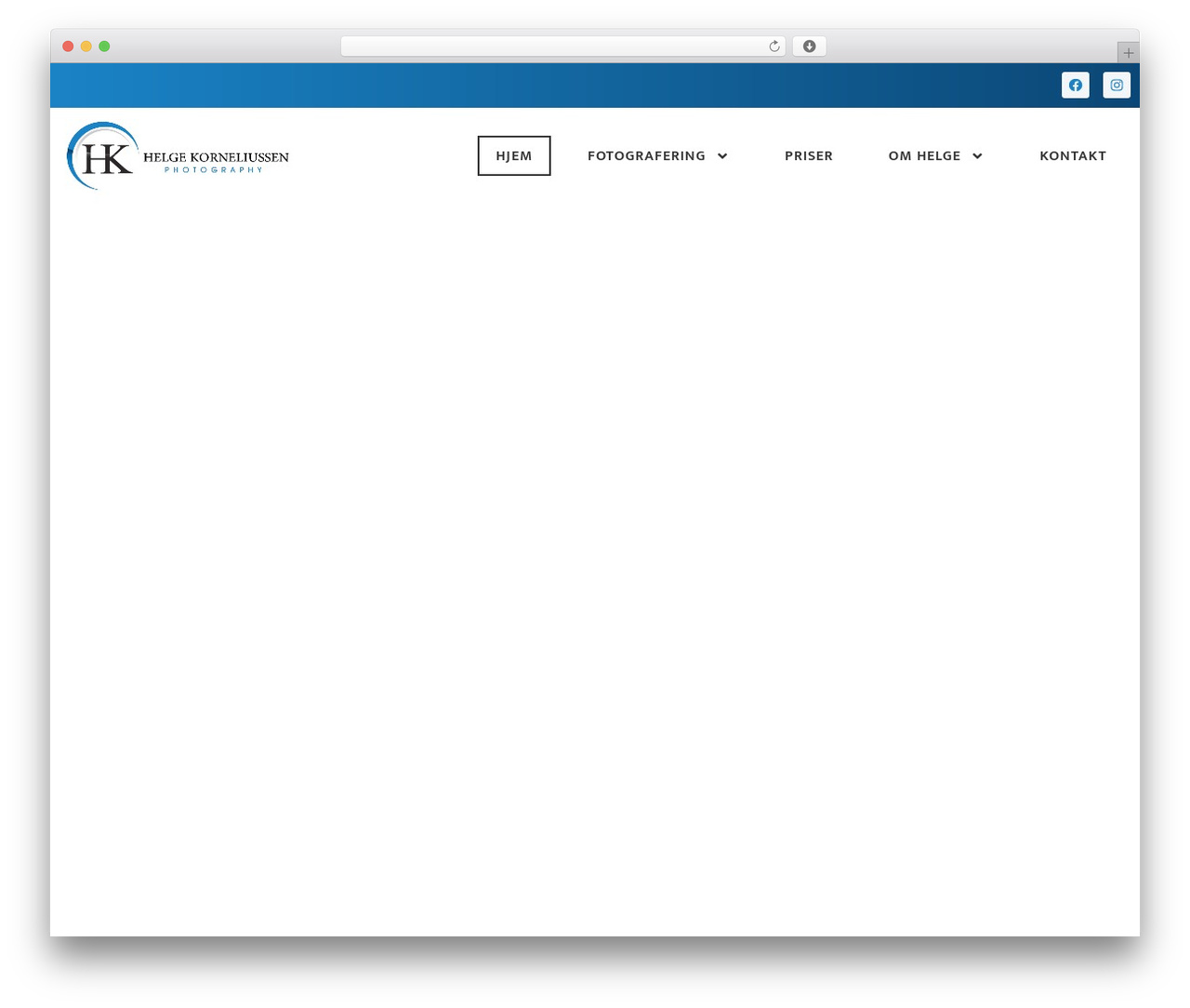This screenshot has height=1008, width=1190.
Task: Close the browser window
Action: (68, 46)
